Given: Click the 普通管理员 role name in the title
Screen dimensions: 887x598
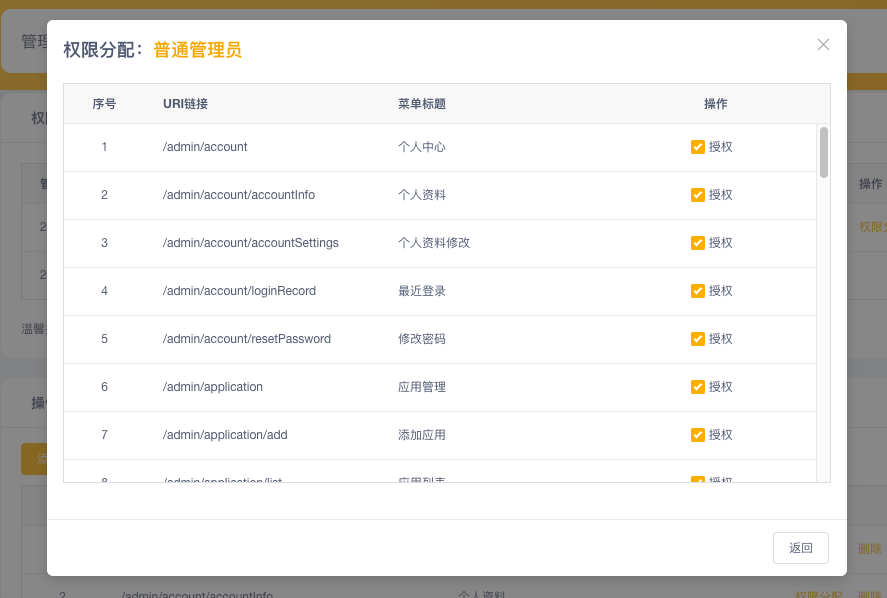Looking at the screenshot, I should click(x=197, y=50).
